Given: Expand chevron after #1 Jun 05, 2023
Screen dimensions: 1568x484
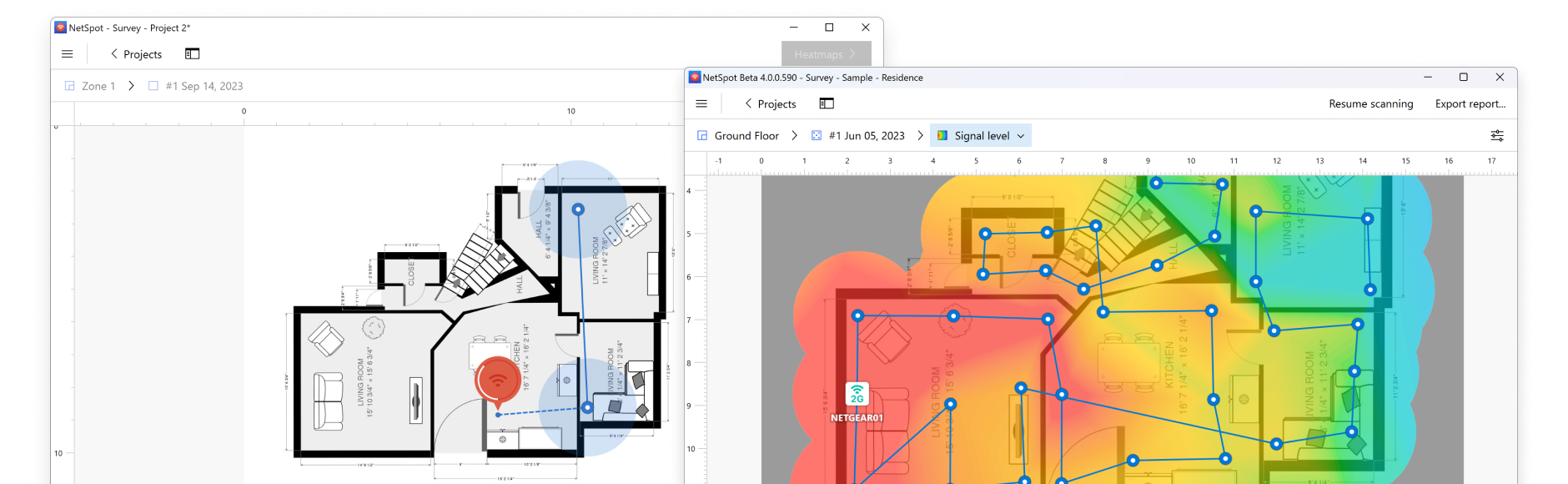Looking at the screenshot, I should (920, 136).
